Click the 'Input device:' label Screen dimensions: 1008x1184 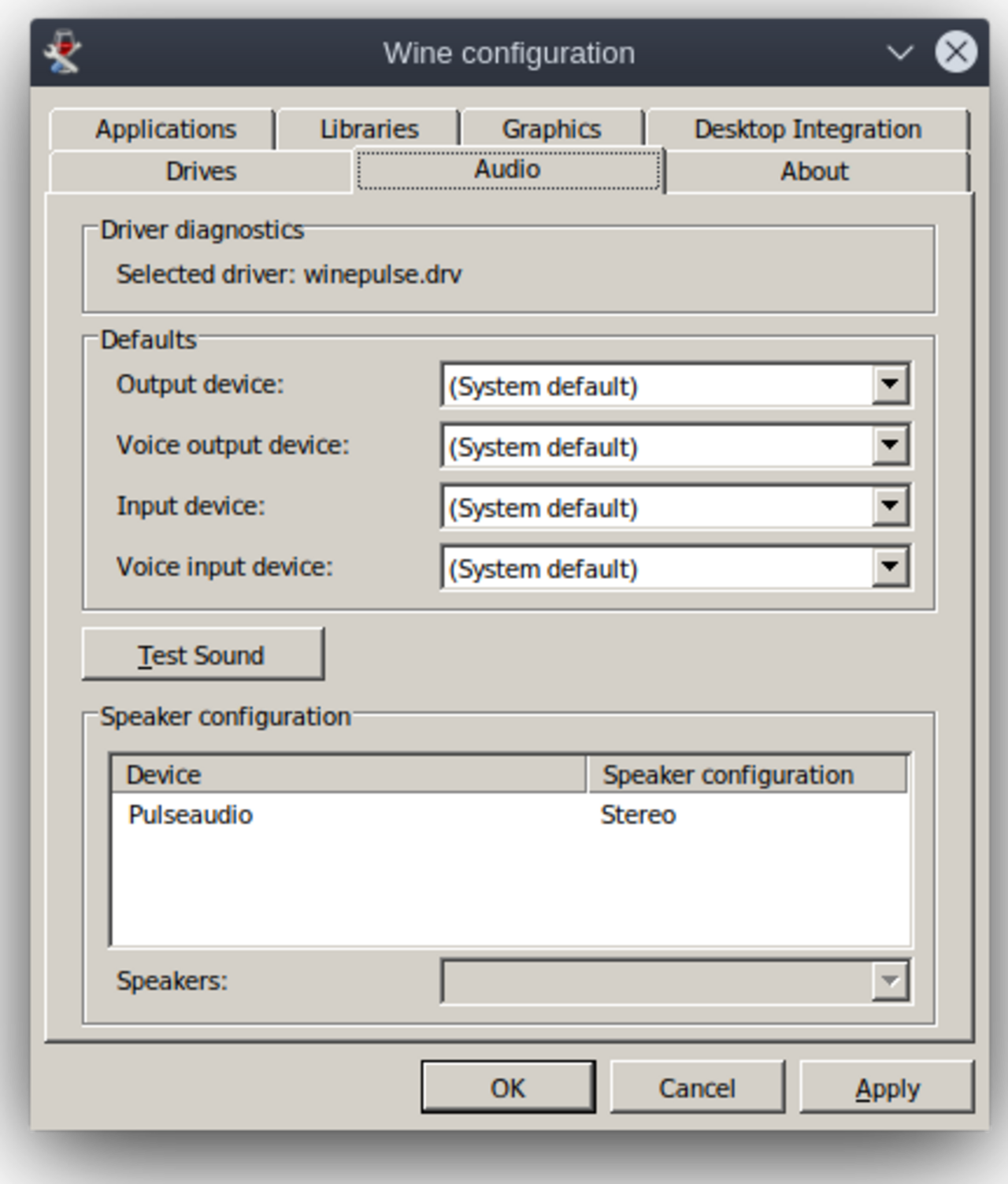coord(191,506)
